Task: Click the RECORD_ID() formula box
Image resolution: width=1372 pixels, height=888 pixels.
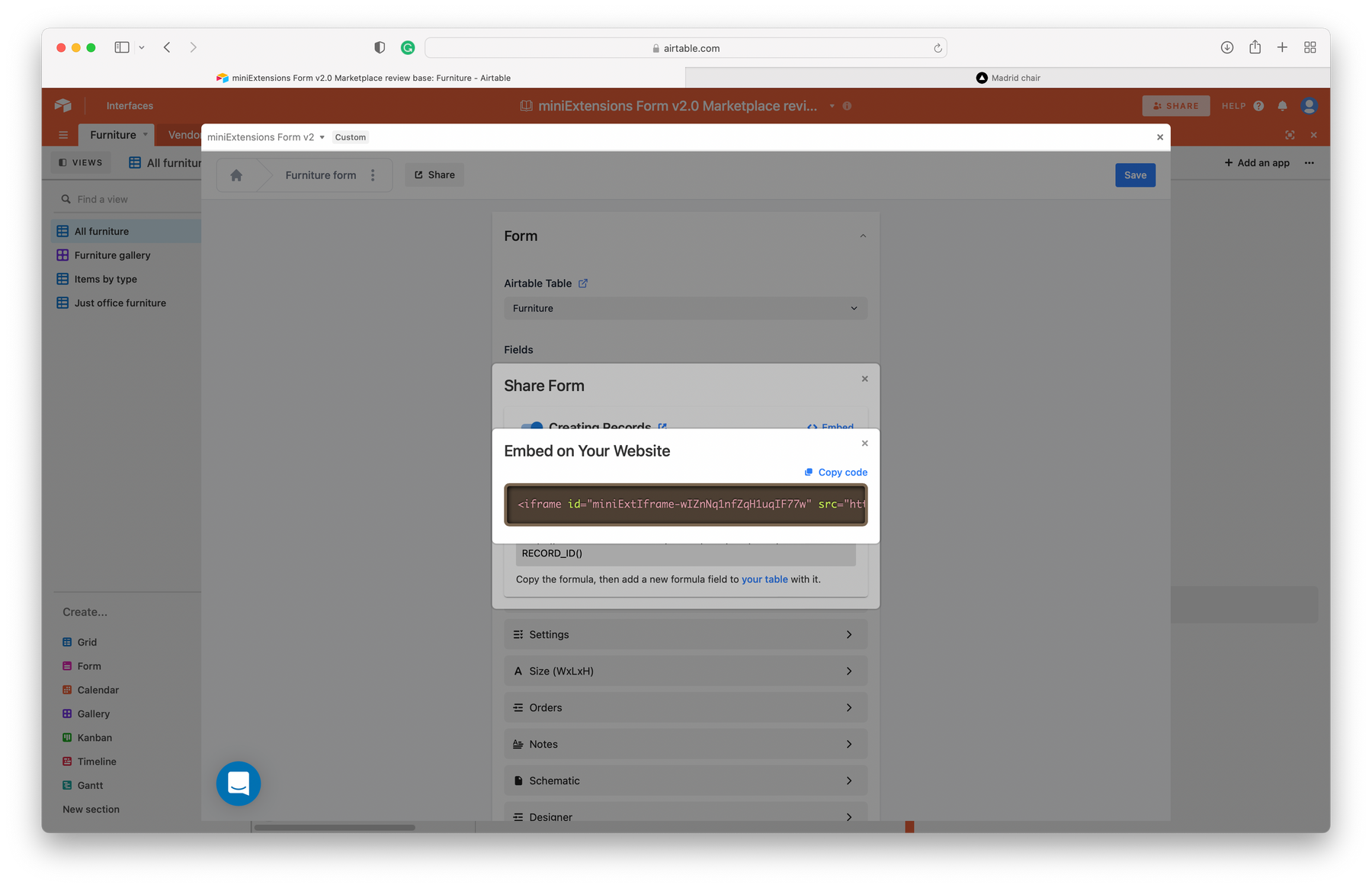Action: 685,554
